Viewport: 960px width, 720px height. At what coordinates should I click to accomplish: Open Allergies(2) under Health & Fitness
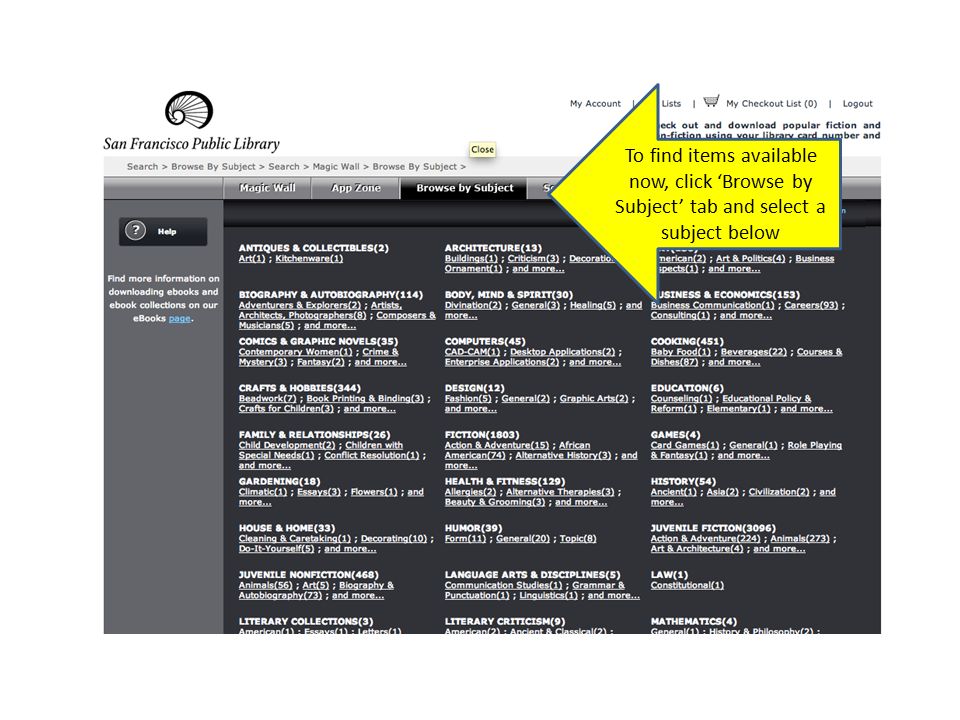click(470, 492)
